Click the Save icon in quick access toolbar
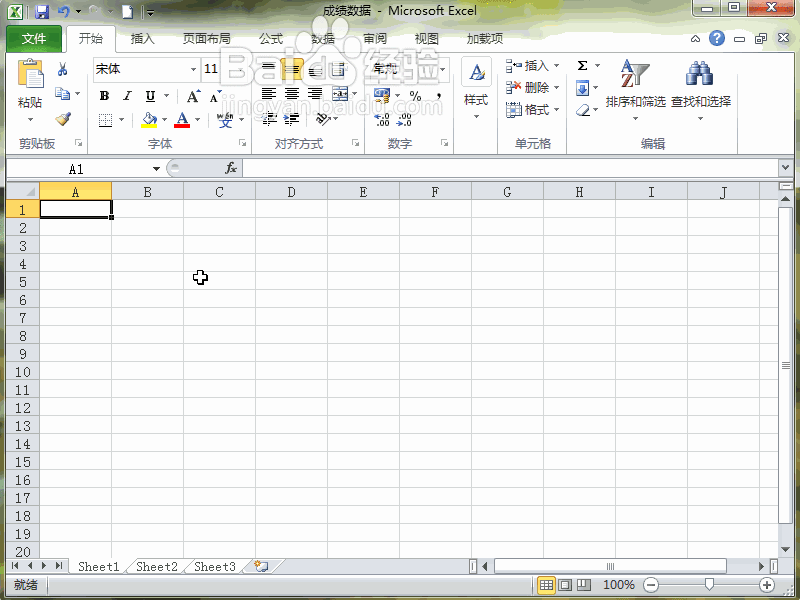 tap(42, 12)
